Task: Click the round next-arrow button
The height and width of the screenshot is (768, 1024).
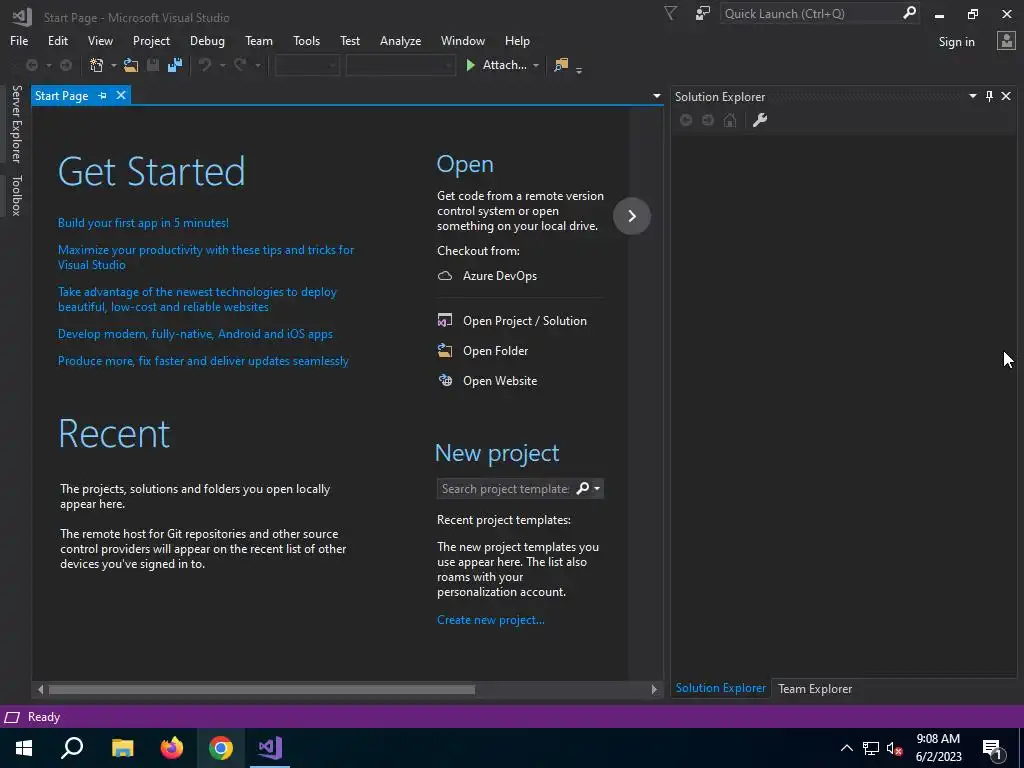Action: tap(632, 216)
